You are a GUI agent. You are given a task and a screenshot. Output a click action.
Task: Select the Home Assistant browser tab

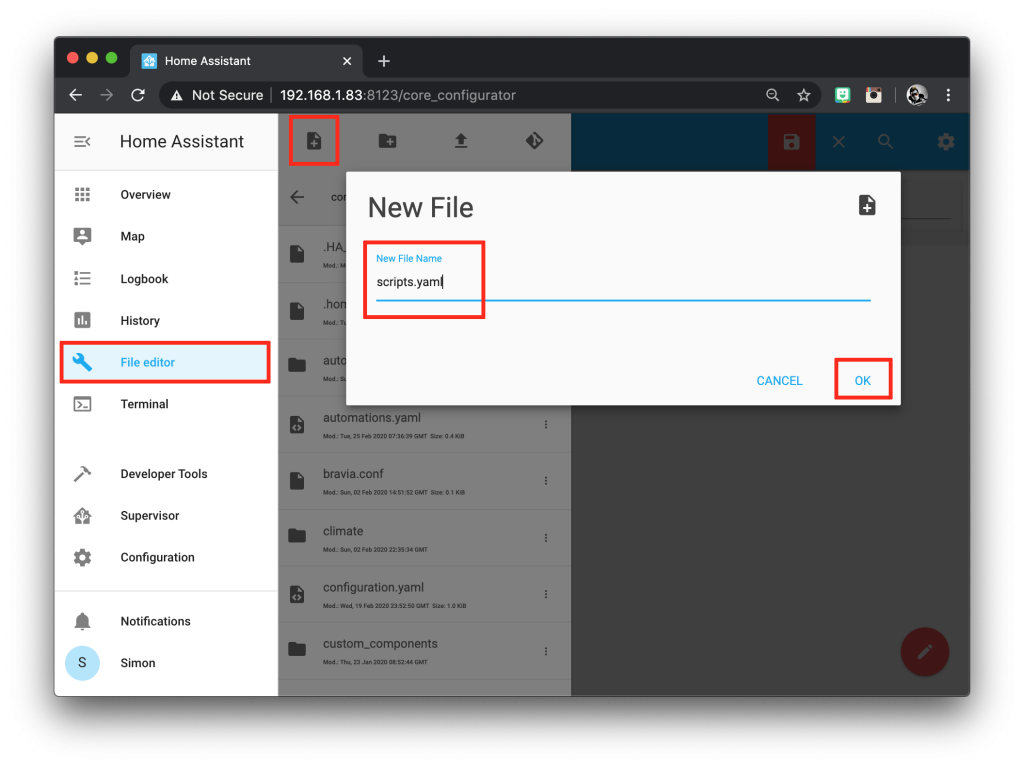coord(248,61)
